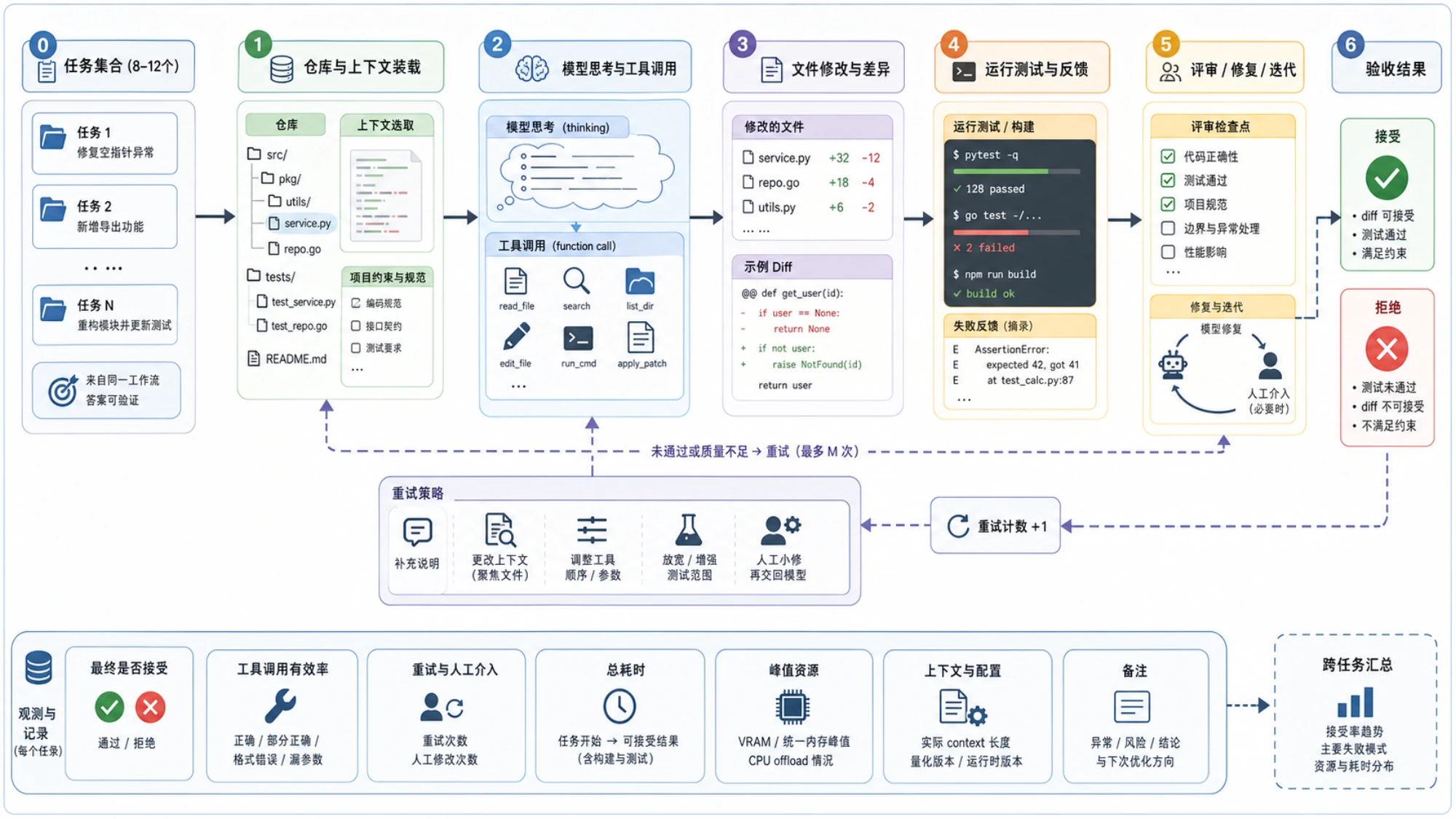Select the edit_file pencil tool icon
The image size is (1456, 819).
pos(515,337)
